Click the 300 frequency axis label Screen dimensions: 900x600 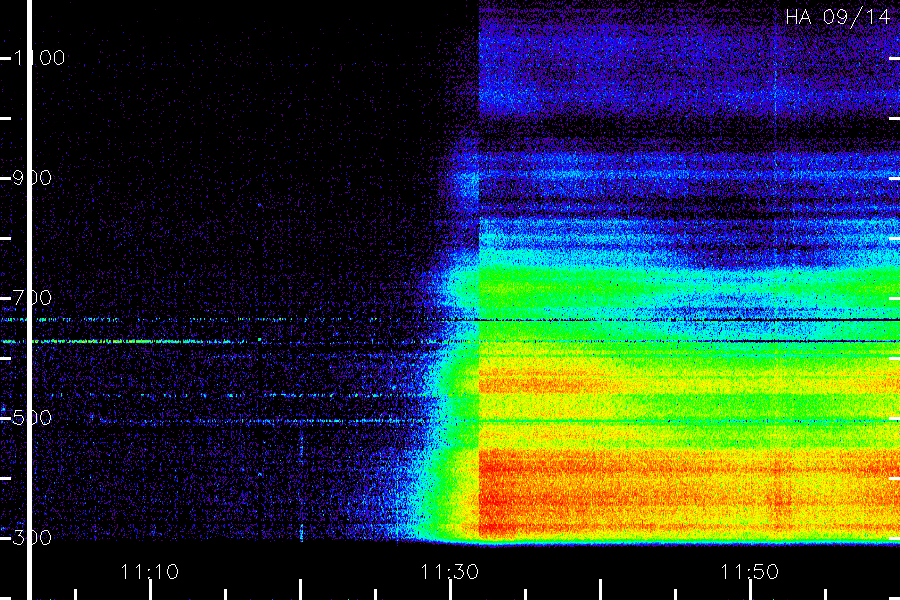click(x=32, y=538)
